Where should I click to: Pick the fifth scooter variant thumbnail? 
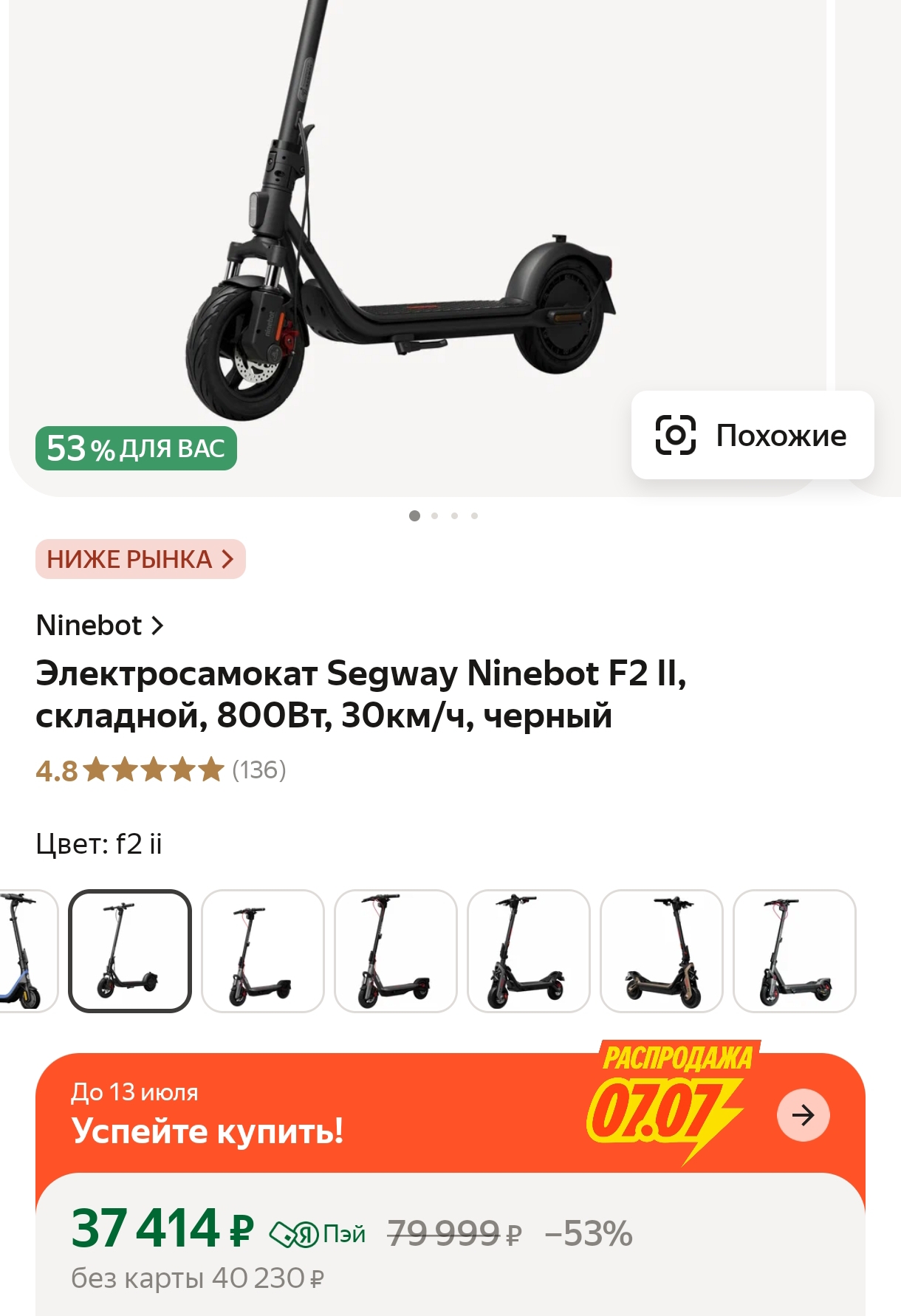(x=529, y=950)
